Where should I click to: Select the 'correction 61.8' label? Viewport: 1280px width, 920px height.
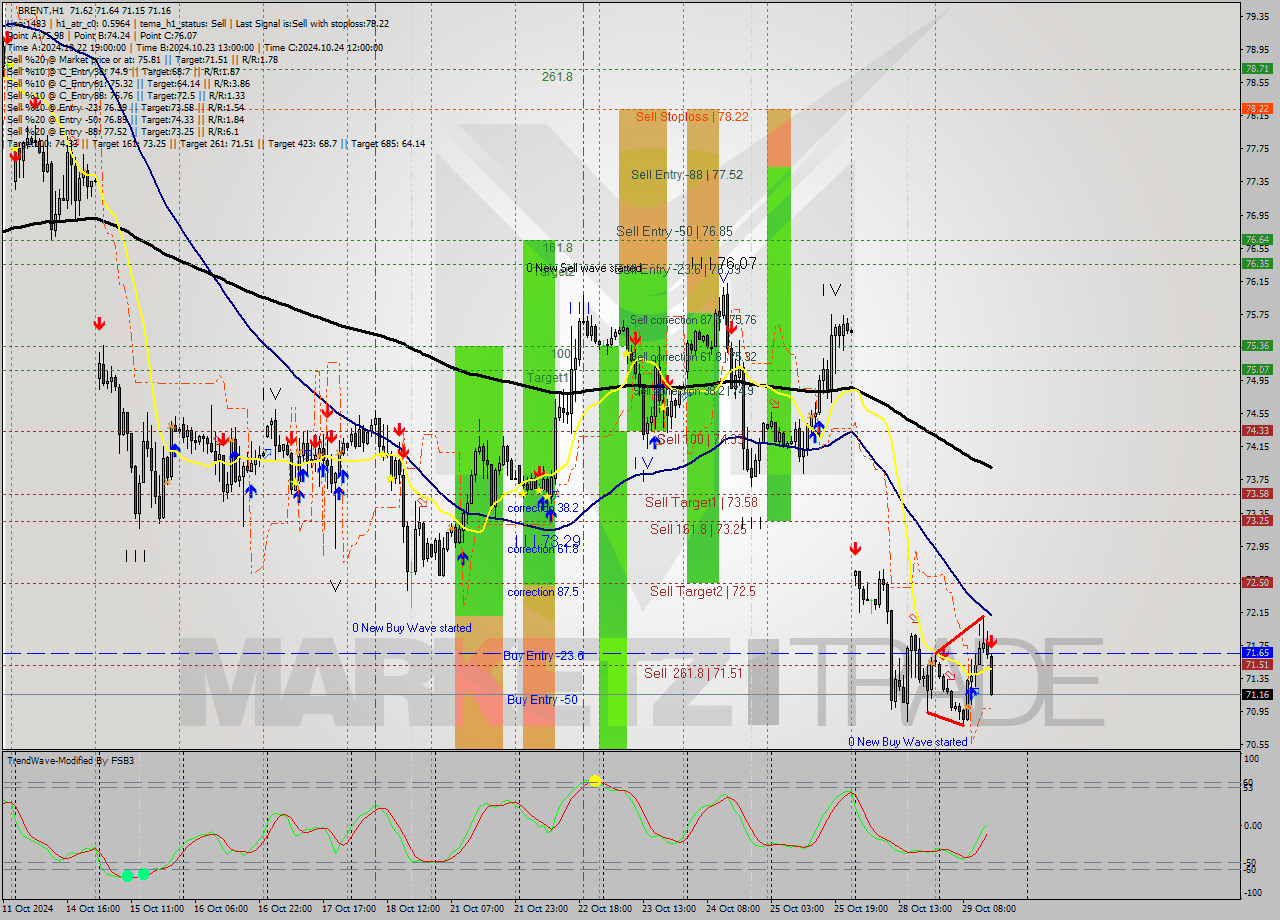coord(543,549)
